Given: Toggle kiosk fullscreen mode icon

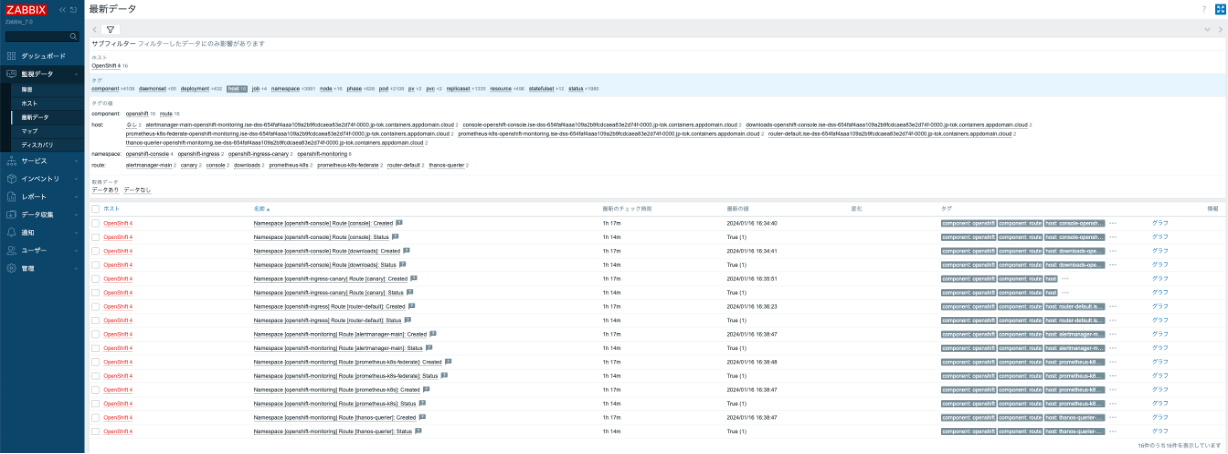Looking at the screenshot, I should [1219, 8].
